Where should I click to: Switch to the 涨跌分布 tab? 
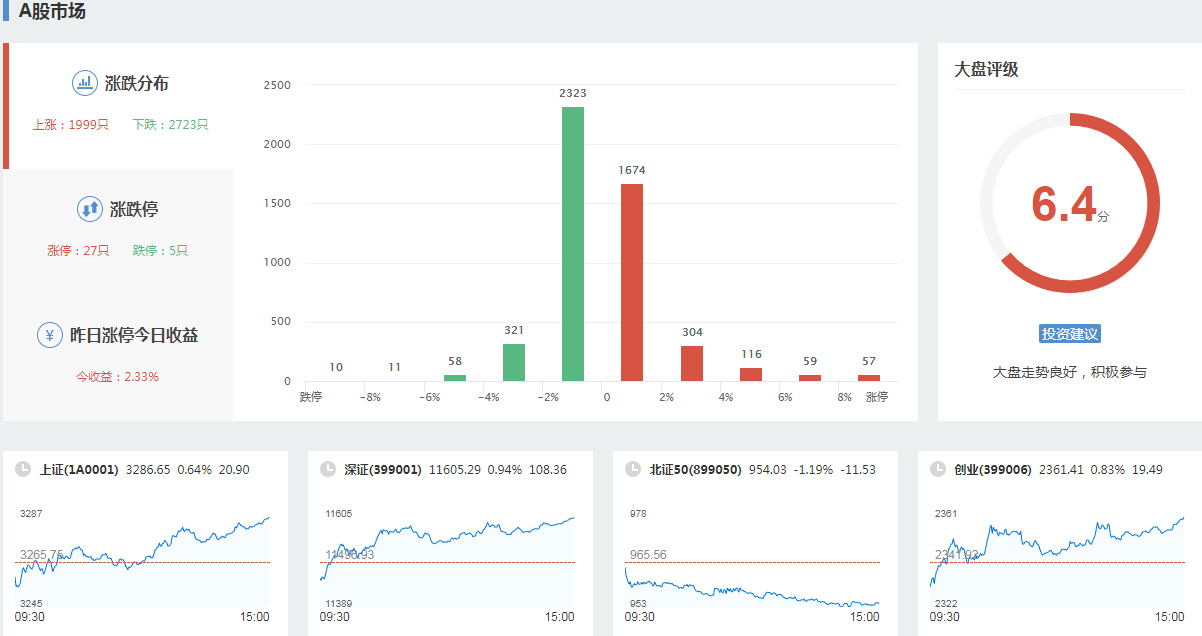[x=136, y=84]
